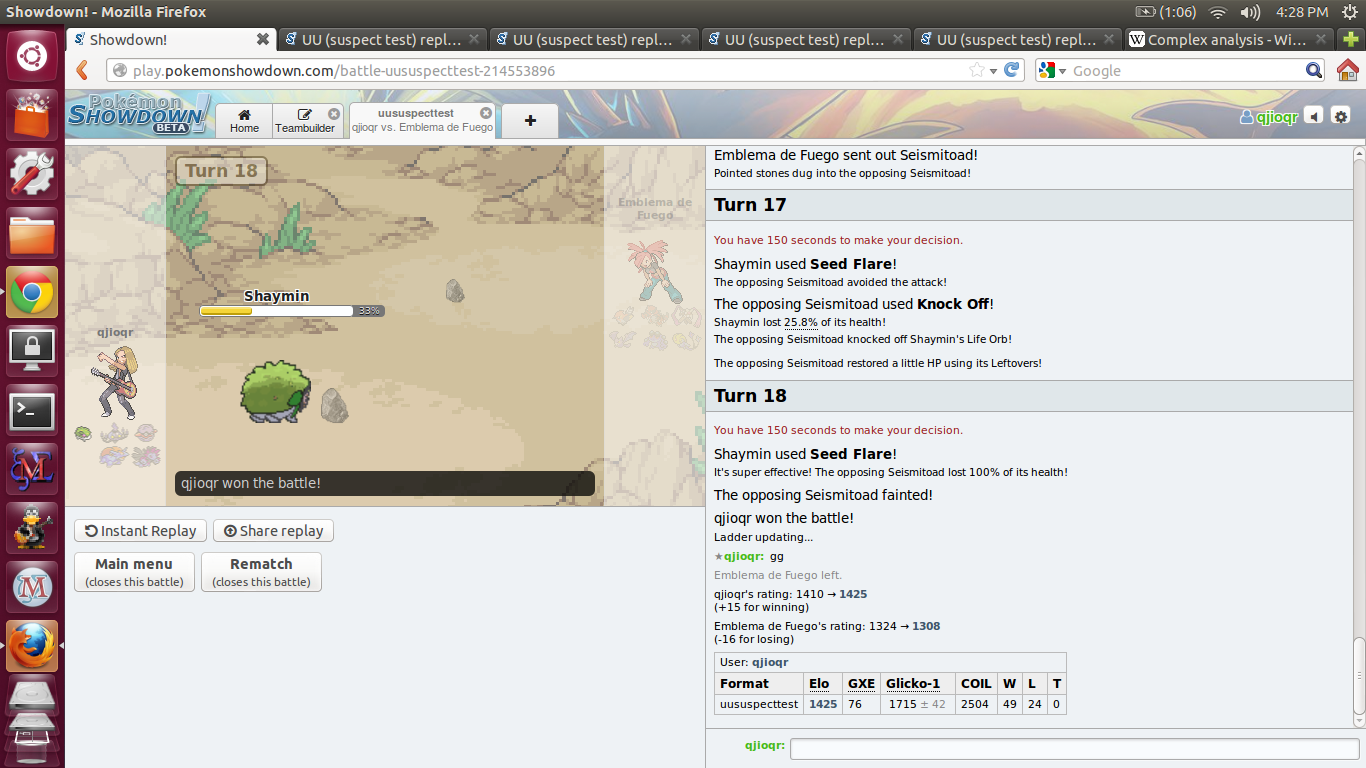Open Ubuntu Dash home launcher icon

coord(32,55)
